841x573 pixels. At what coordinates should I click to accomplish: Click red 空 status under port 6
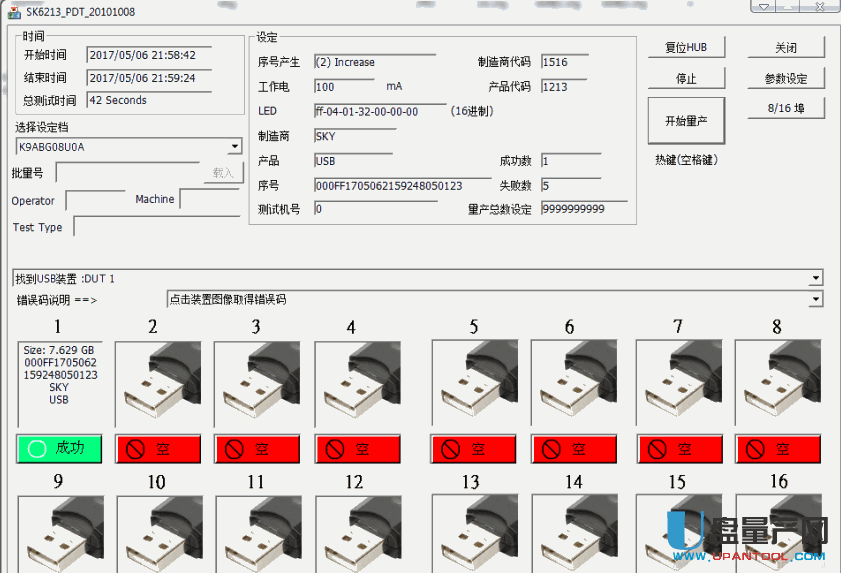(573, 449)
